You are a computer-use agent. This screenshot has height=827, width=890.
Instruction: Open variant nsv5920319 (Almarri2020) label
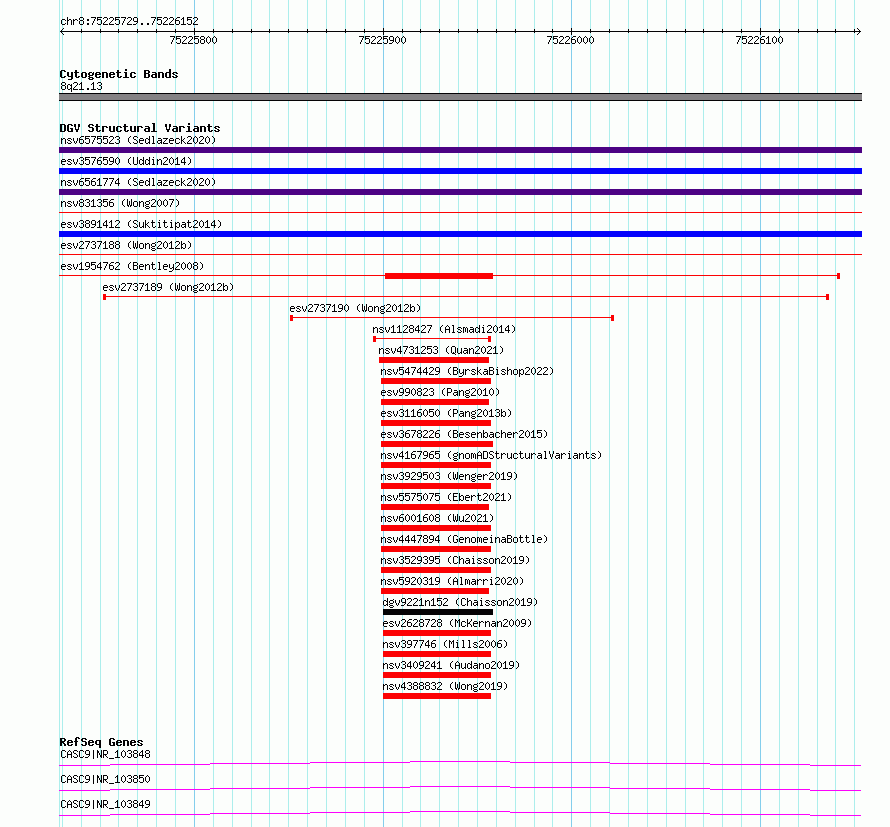click(452, 581)
